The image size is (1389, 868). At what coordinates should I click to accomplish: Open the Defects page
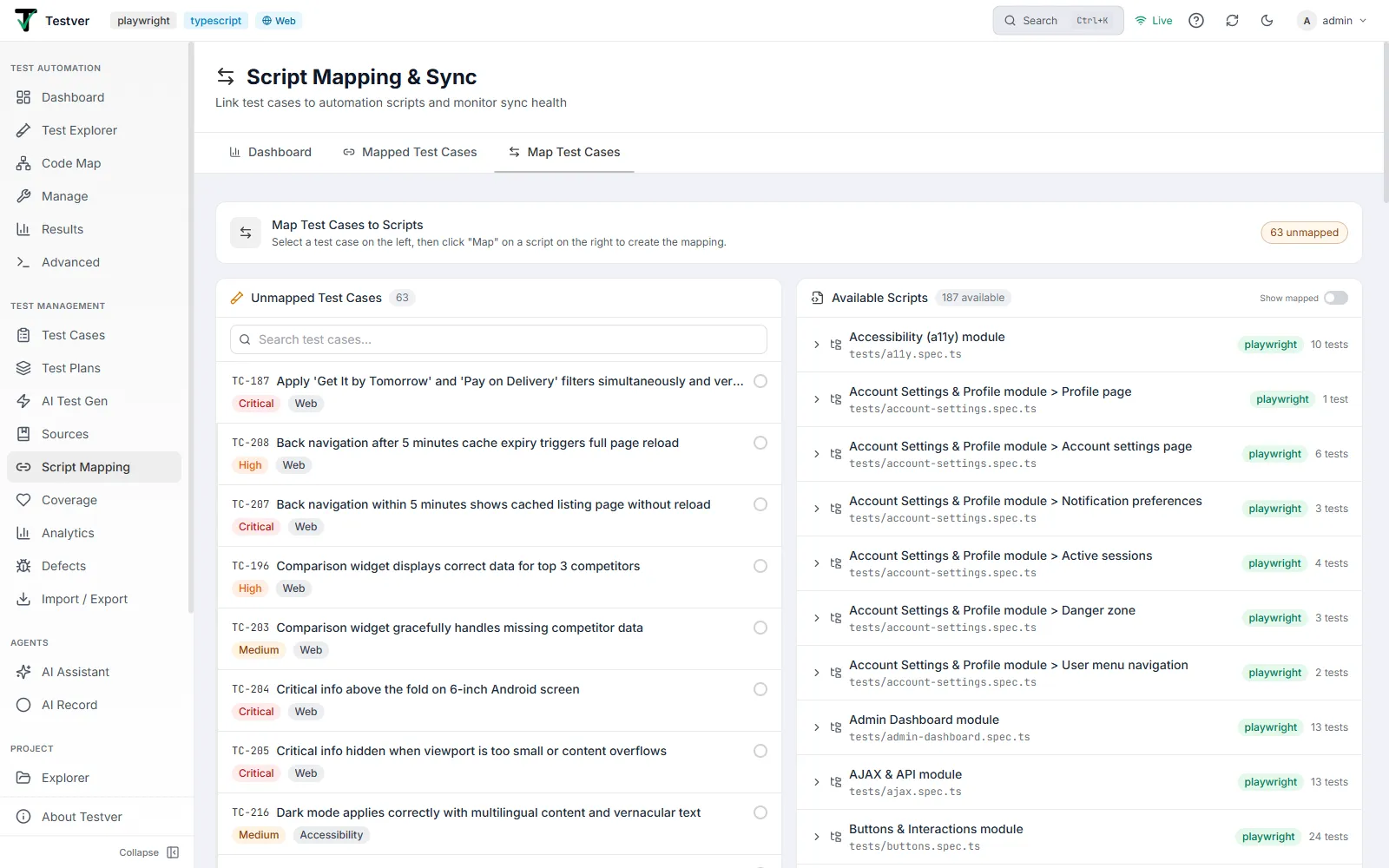click(x=94, y=566)
